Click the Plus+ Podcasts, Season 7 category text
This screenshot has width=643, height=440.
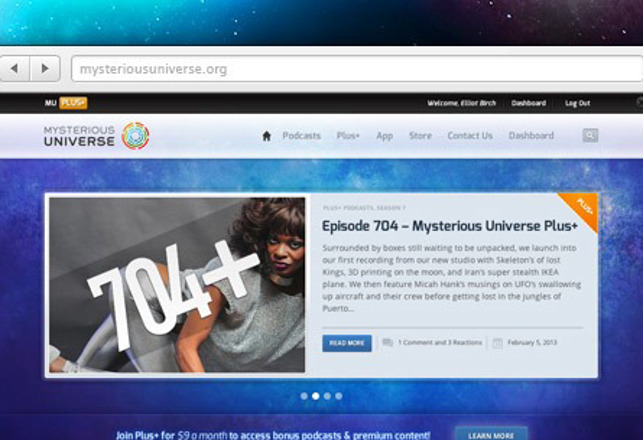coord(364,208)
